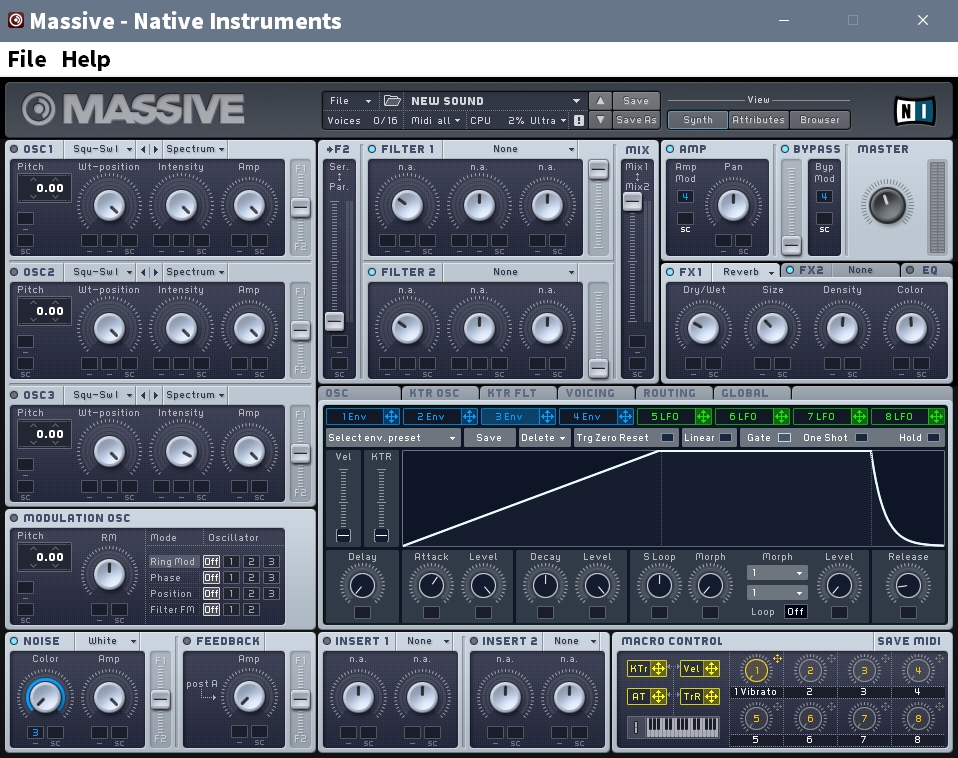
Task: Select next OSC1 wavetable arrow
Action: click(155, 149)
